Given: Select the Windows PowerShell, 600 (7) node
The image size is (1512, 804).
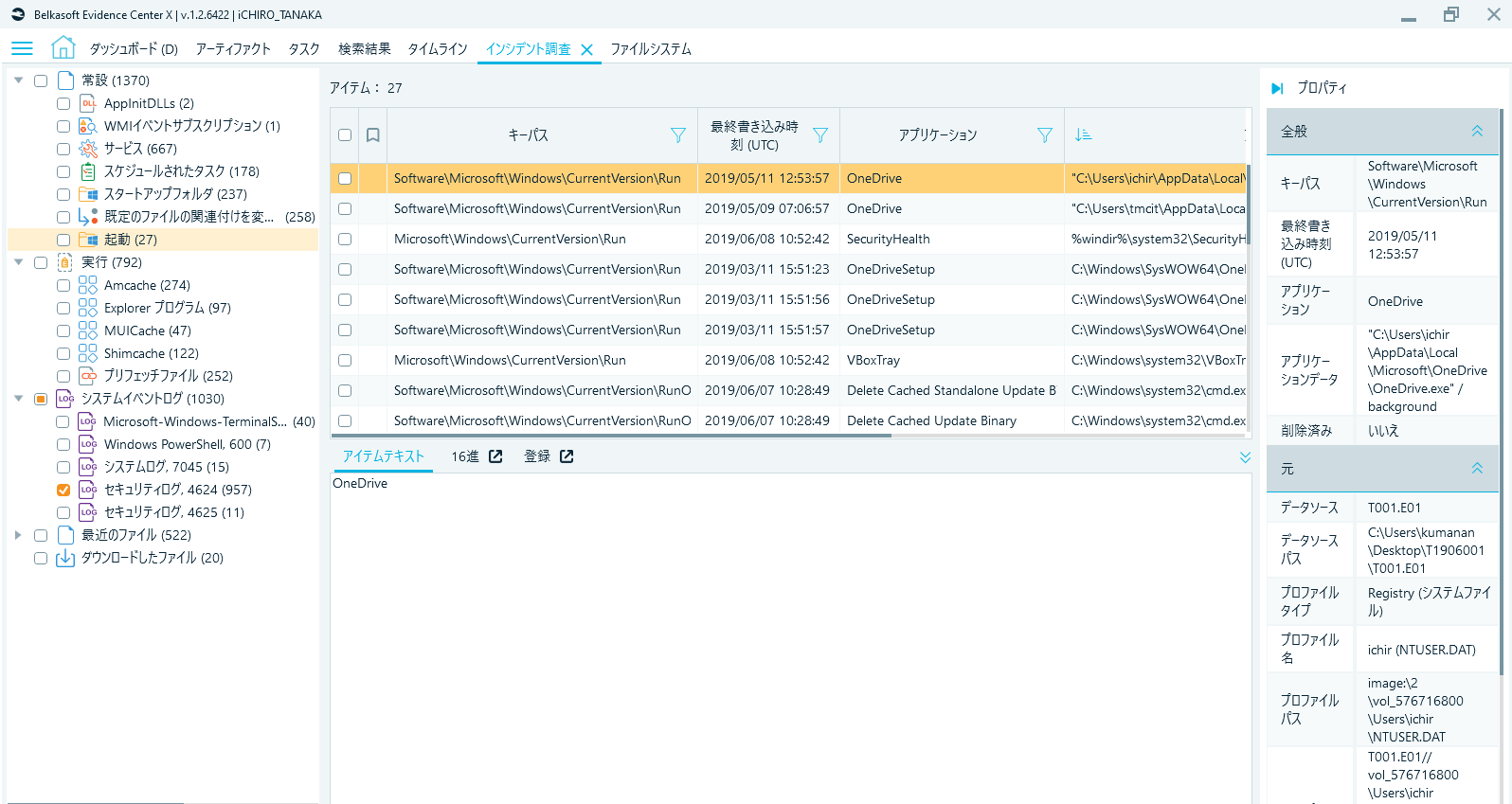Looking at the screenshot, I should 188,444.
